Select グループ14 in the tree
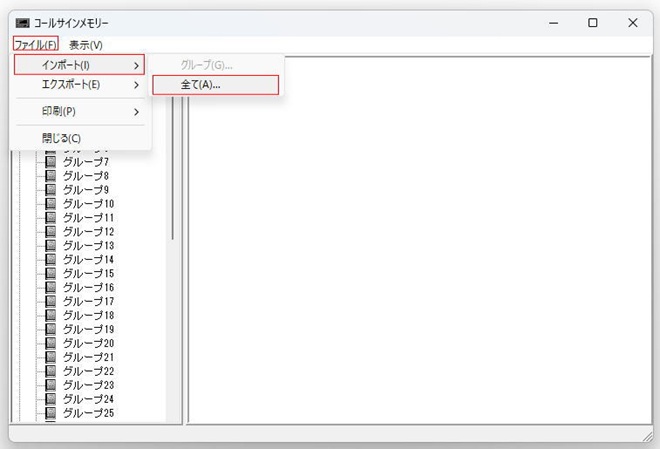 coord(88,260)
